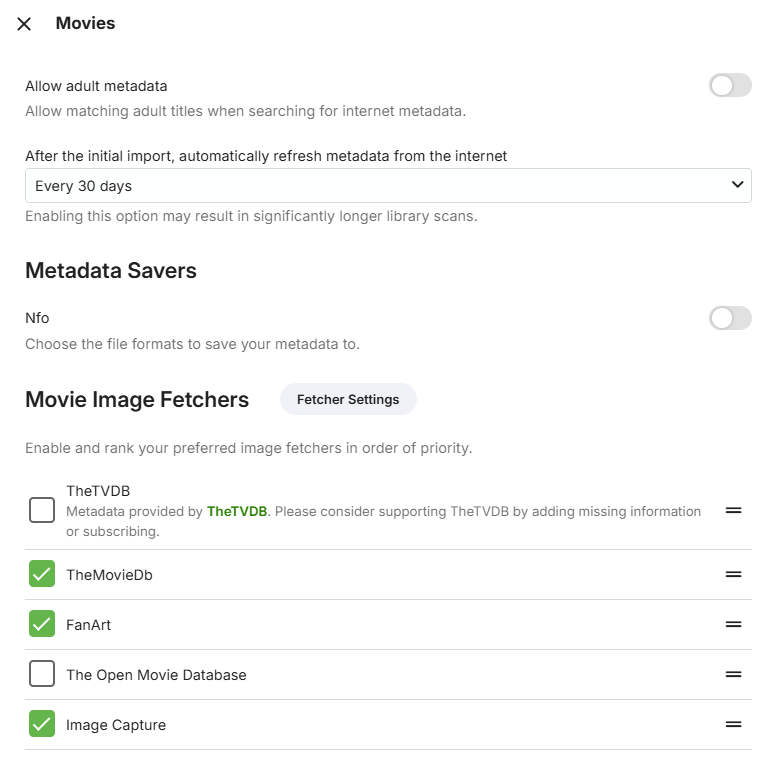Click The Open Movie Database drag handle
This screenshot has height=776, width=777.
tap(733, 675)
